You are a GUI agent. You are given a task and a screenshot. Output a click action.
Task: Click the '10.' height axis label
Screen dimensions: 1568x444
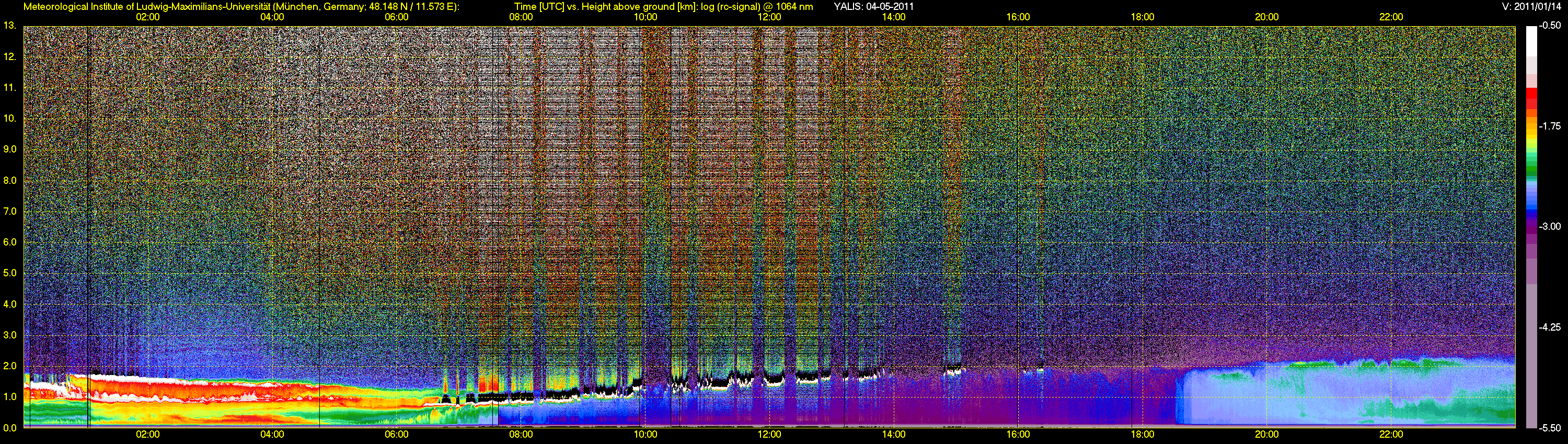point(10,118)
